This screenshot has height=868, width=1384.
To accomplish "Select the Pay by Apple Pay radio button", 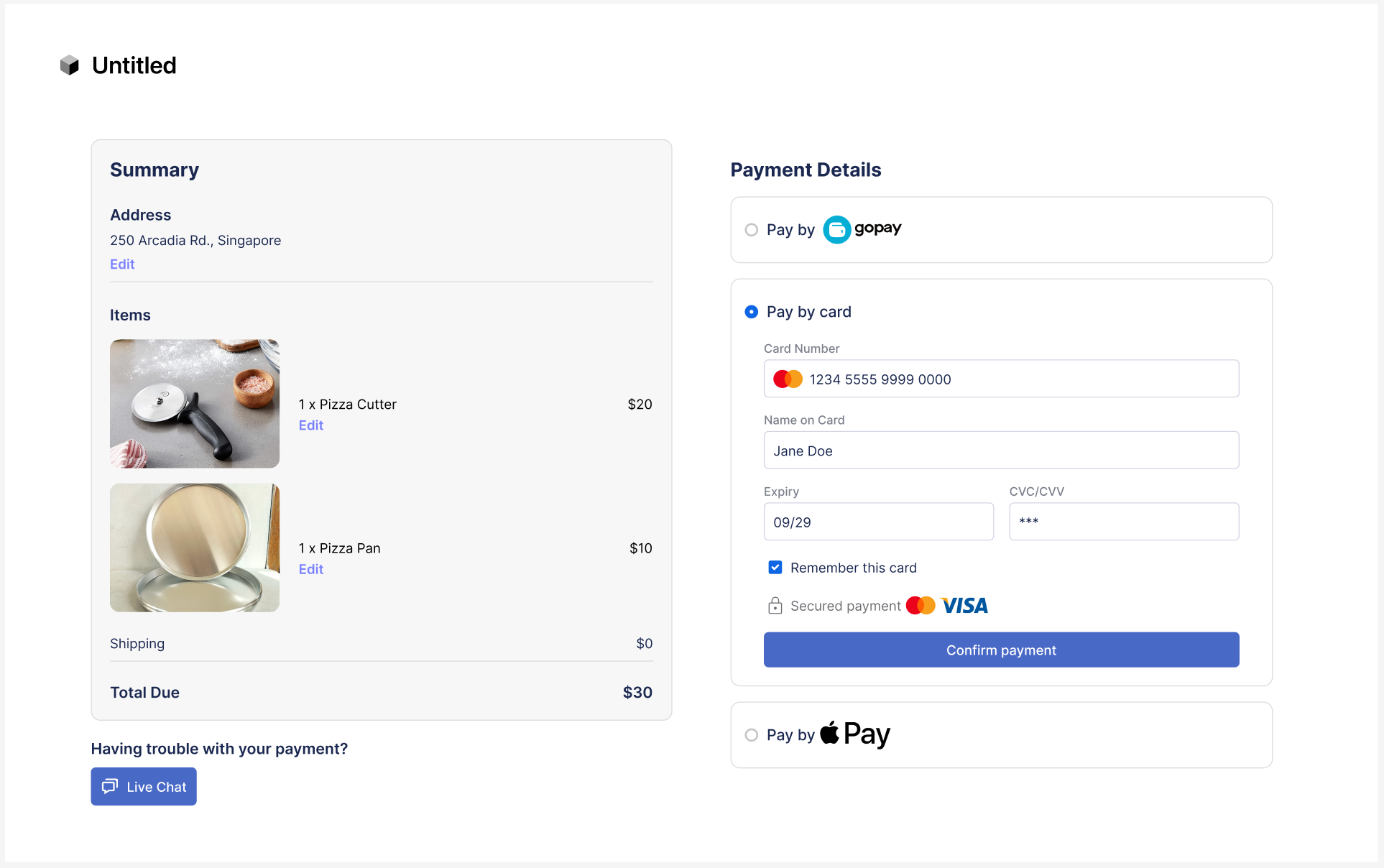I will (x=752, y=735).
